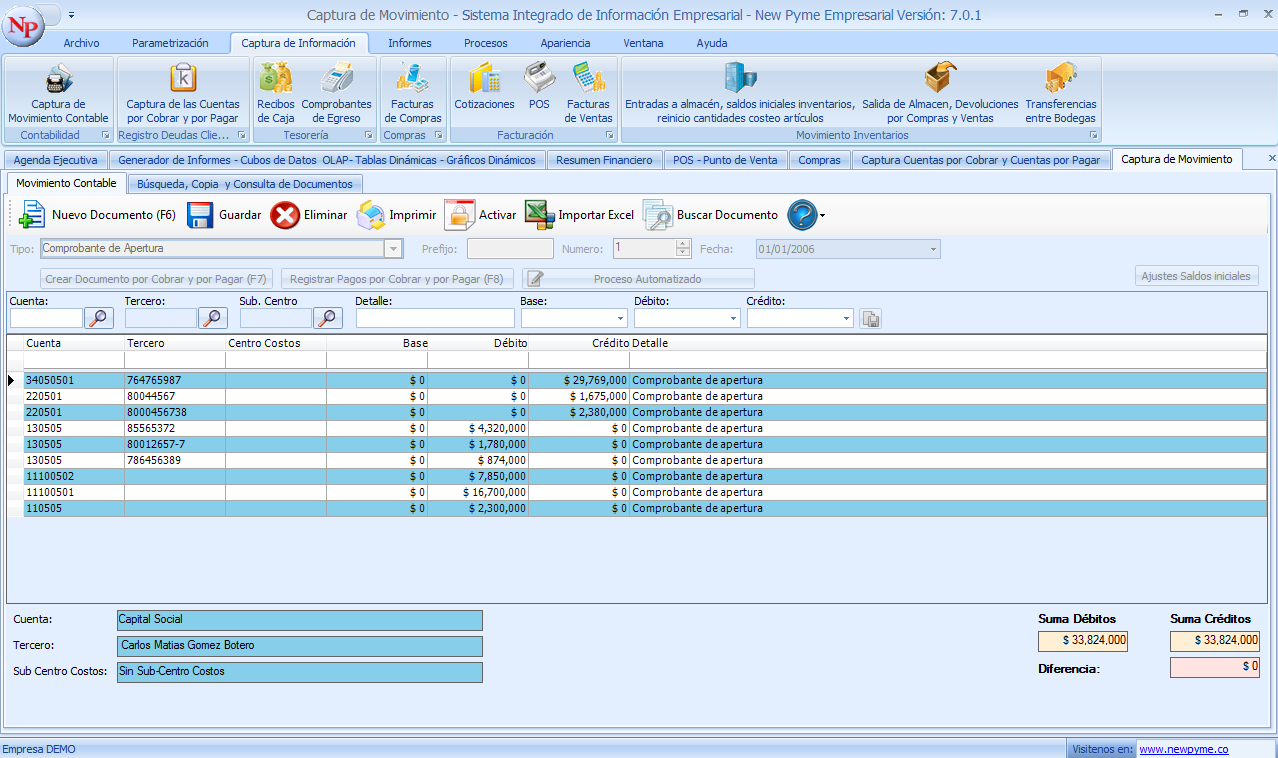Switch to Búsqueda, Copia y Consulta tab

pos(244,184)
